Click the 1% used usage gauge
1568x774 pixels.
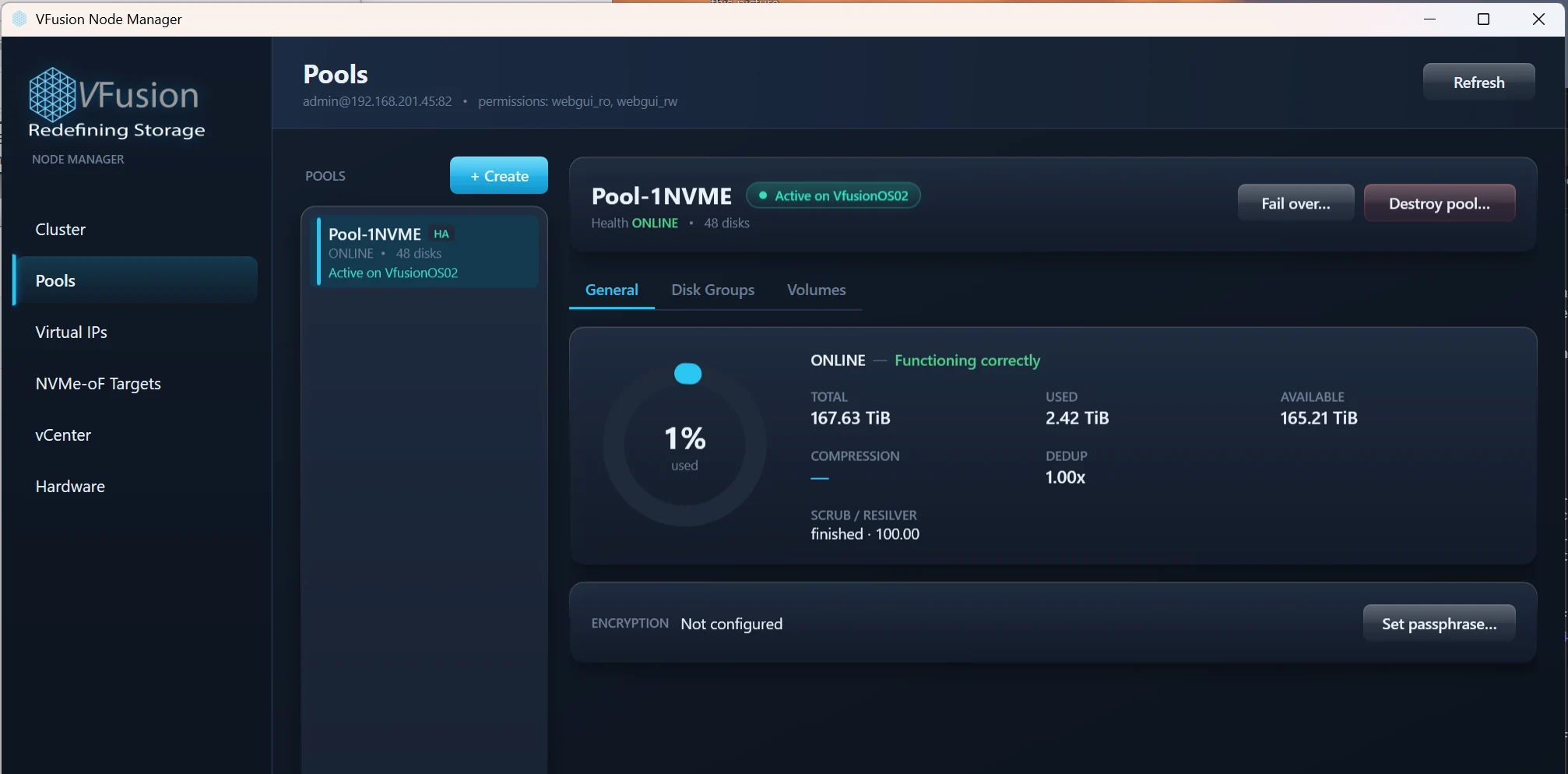pos(685,445)
